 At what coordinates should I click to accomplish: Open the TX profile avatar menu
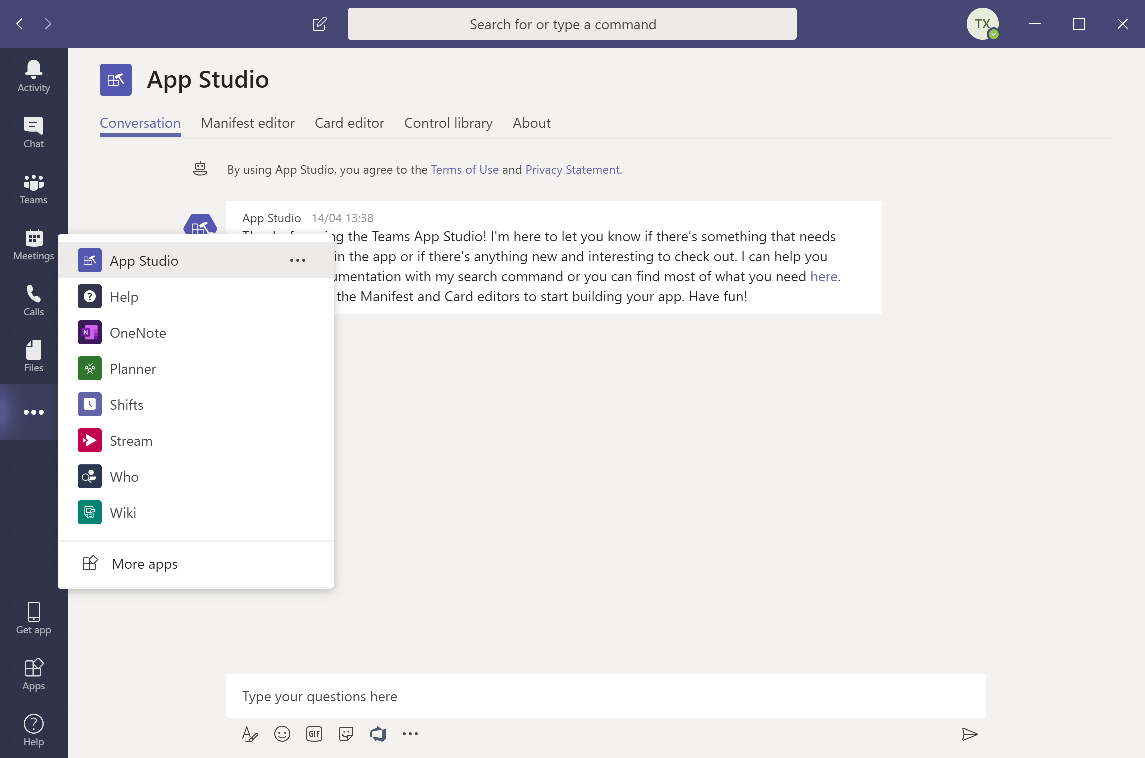point(983,24)
